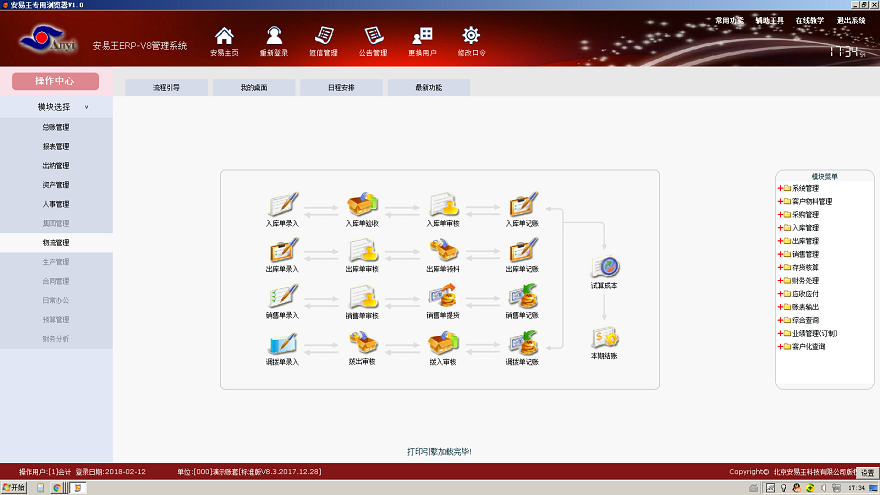Switch to 日程安排 tab

click(341, 88)
